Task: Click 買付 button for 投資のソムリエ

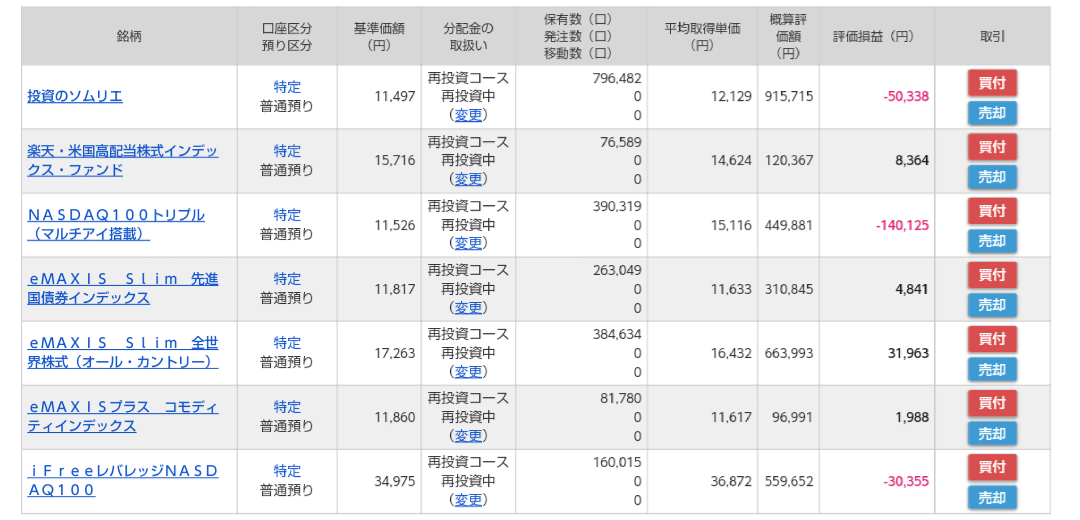Action: click(x=992, y=83)
